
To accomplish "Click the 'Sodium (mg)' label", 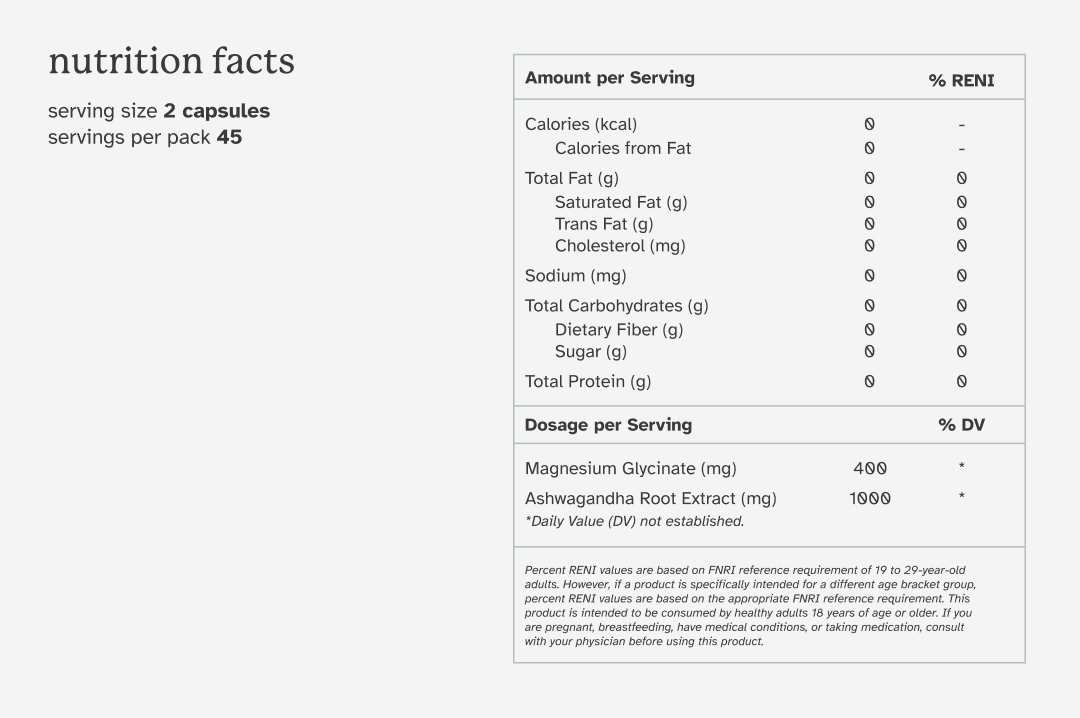I will tap(575, 276).
